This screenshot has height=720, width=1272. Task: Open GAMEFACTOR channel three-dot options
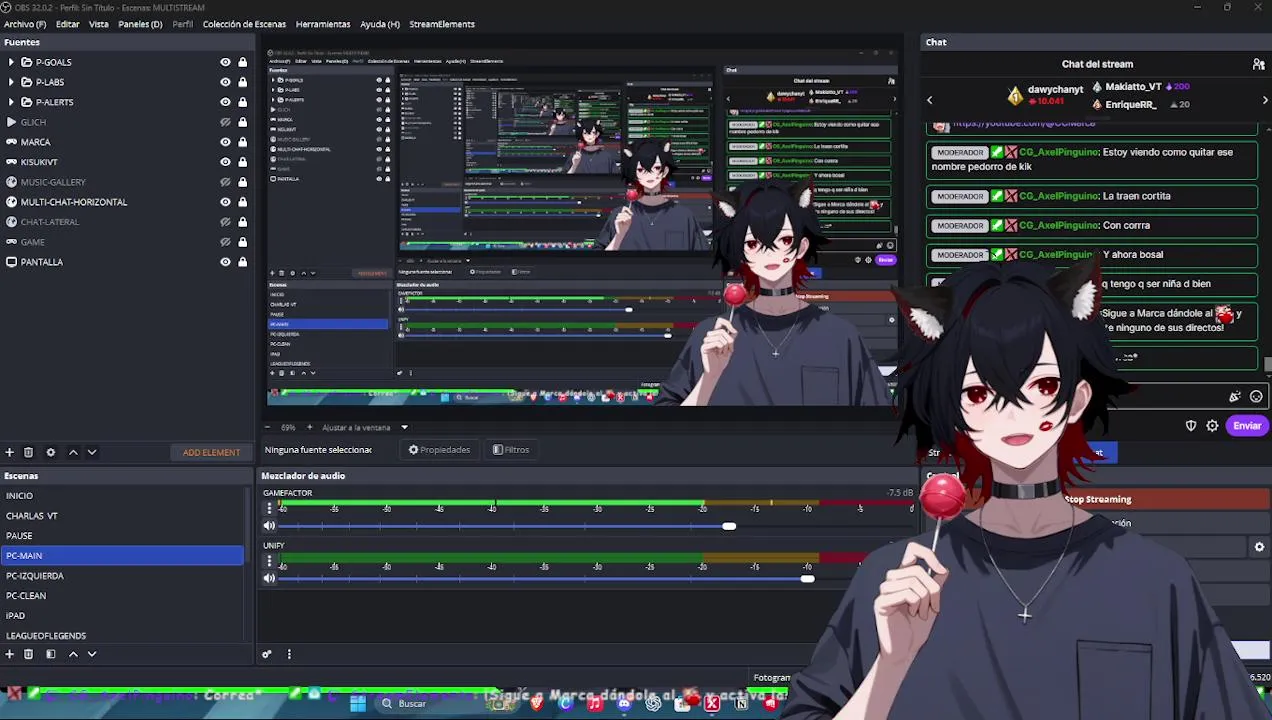pyautogui.click(x=269, y=508)
